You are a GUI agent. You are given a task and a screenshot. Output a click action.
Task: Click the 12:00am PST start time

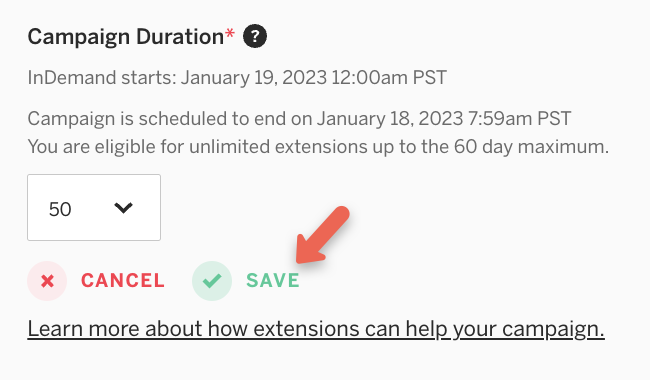[389, 77]
